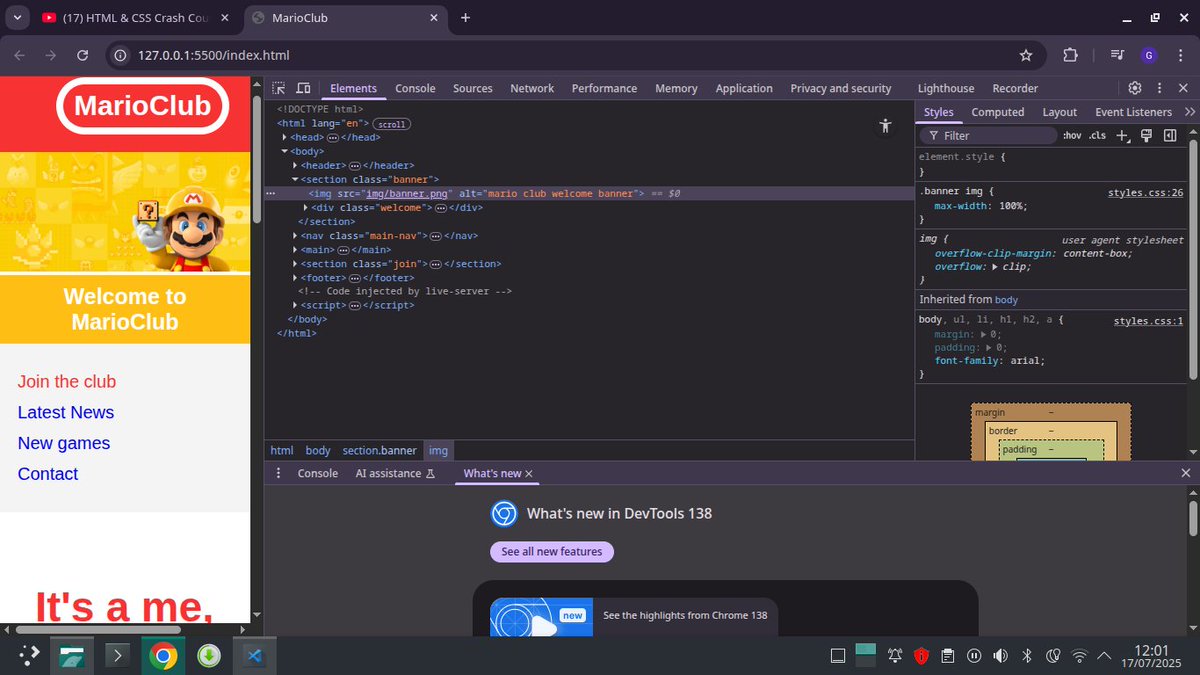Expand the head element node

pyautogui.click(x=285, y=137)
